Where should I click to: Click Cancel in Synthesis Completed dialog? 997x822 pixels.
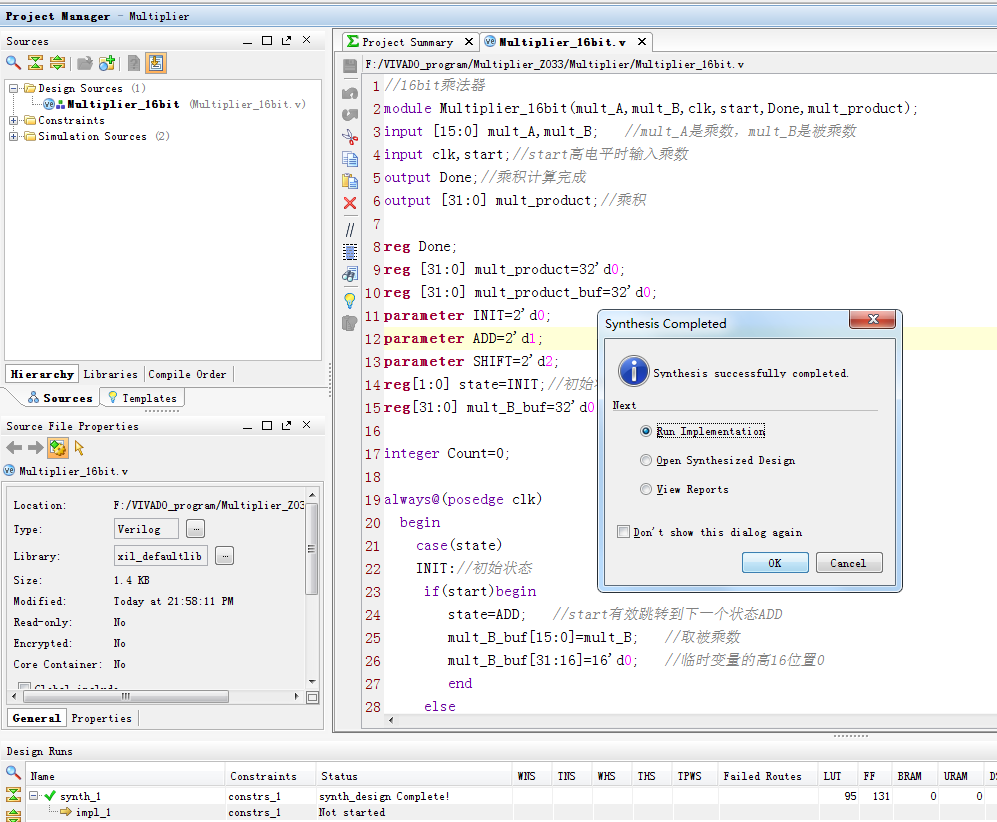(847, 563)
